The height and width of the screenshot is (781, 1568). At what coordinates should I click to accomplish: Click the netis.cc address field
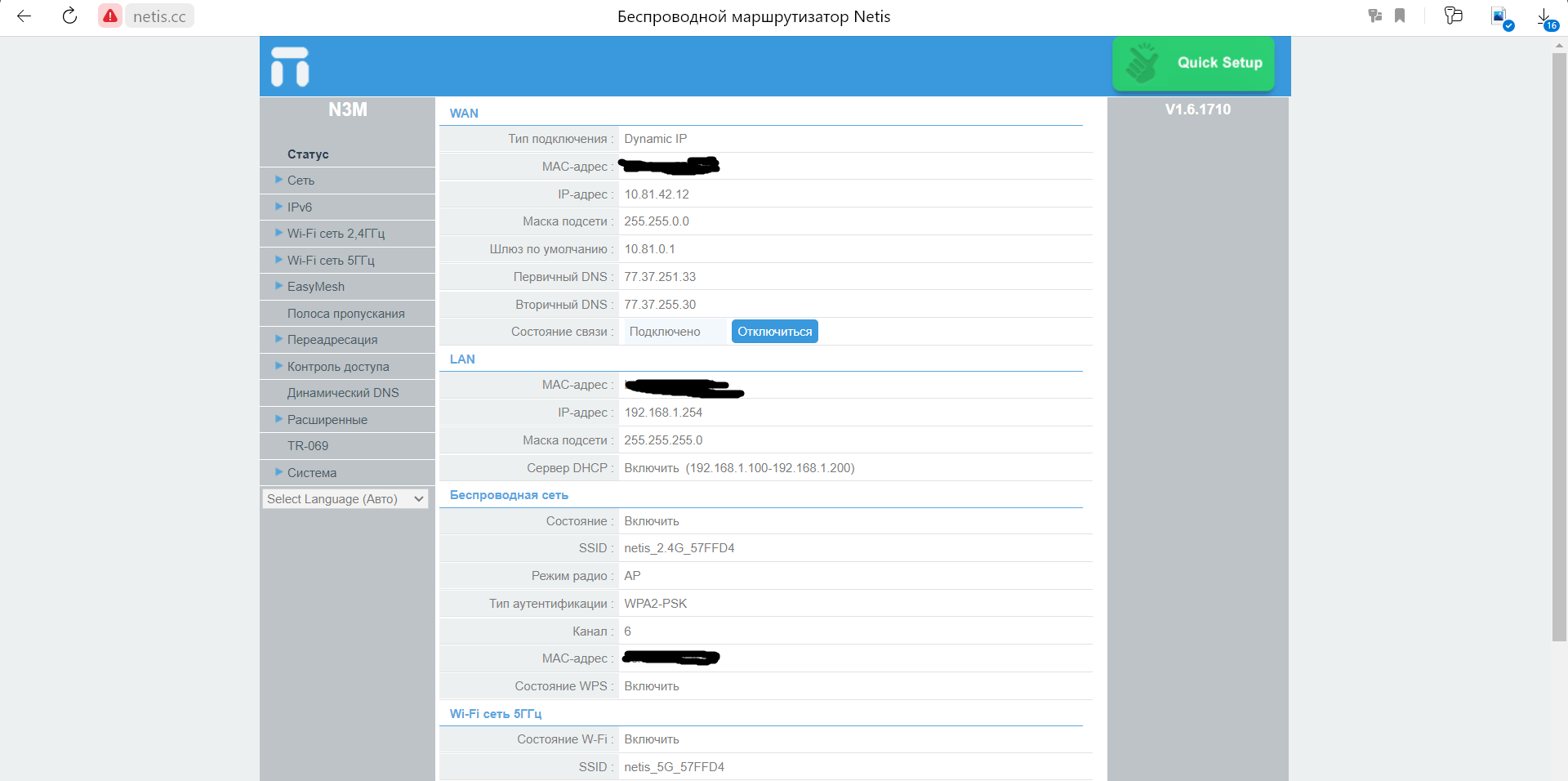tap(159, 16)
